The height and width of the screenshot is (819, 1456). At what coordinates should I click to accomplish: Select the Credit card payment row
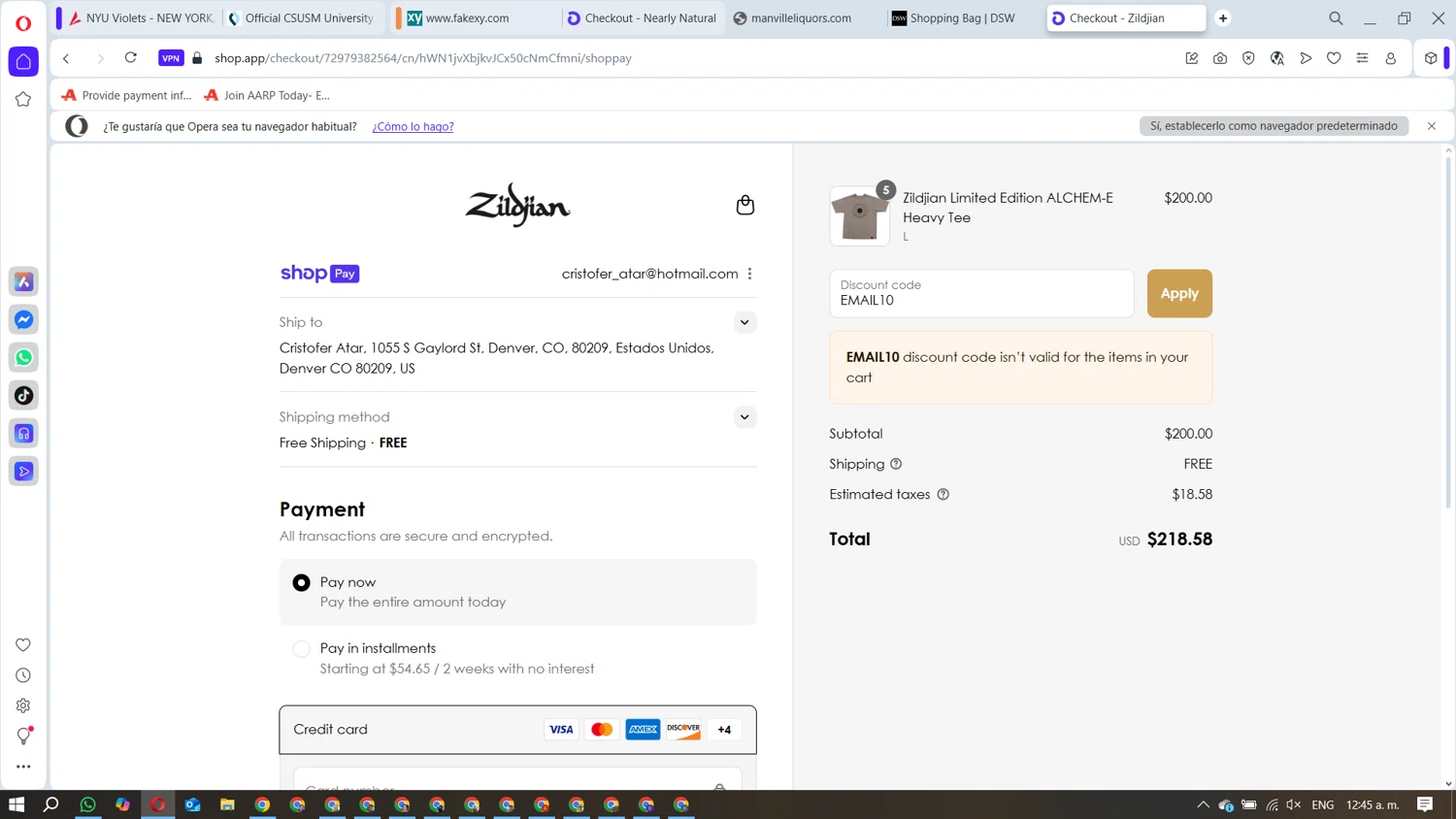(x=517, y=730)
